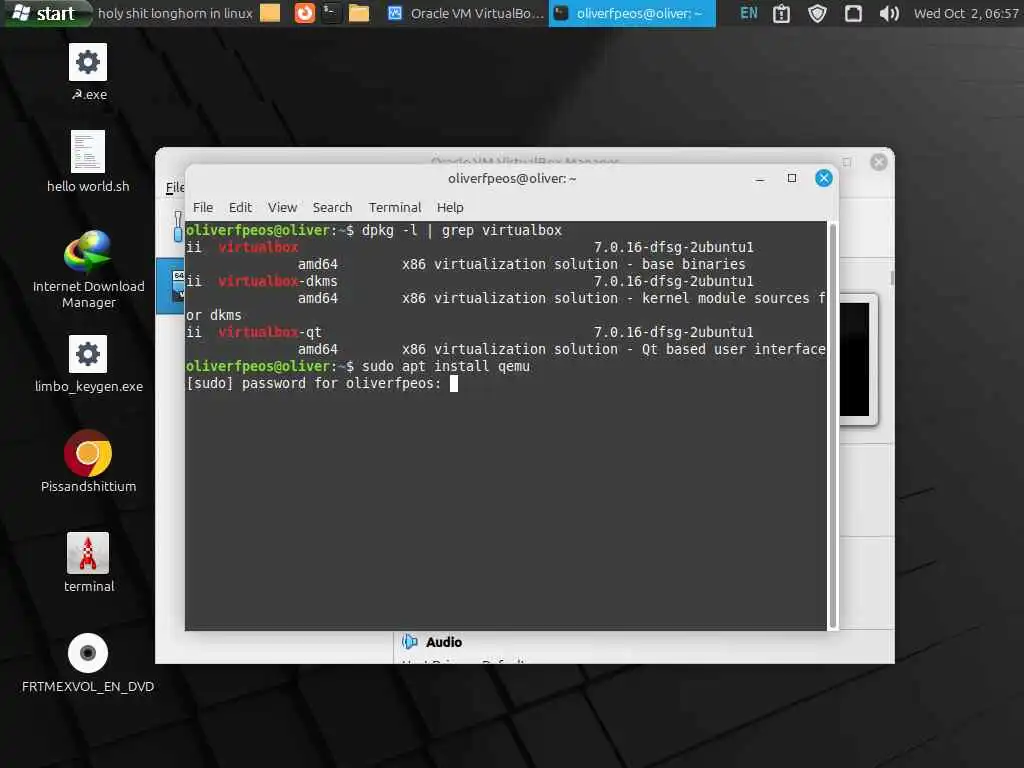Select limbo_keygen.exe desktop icon
Screen dimensions: 1024x768
tap(88, 364)
